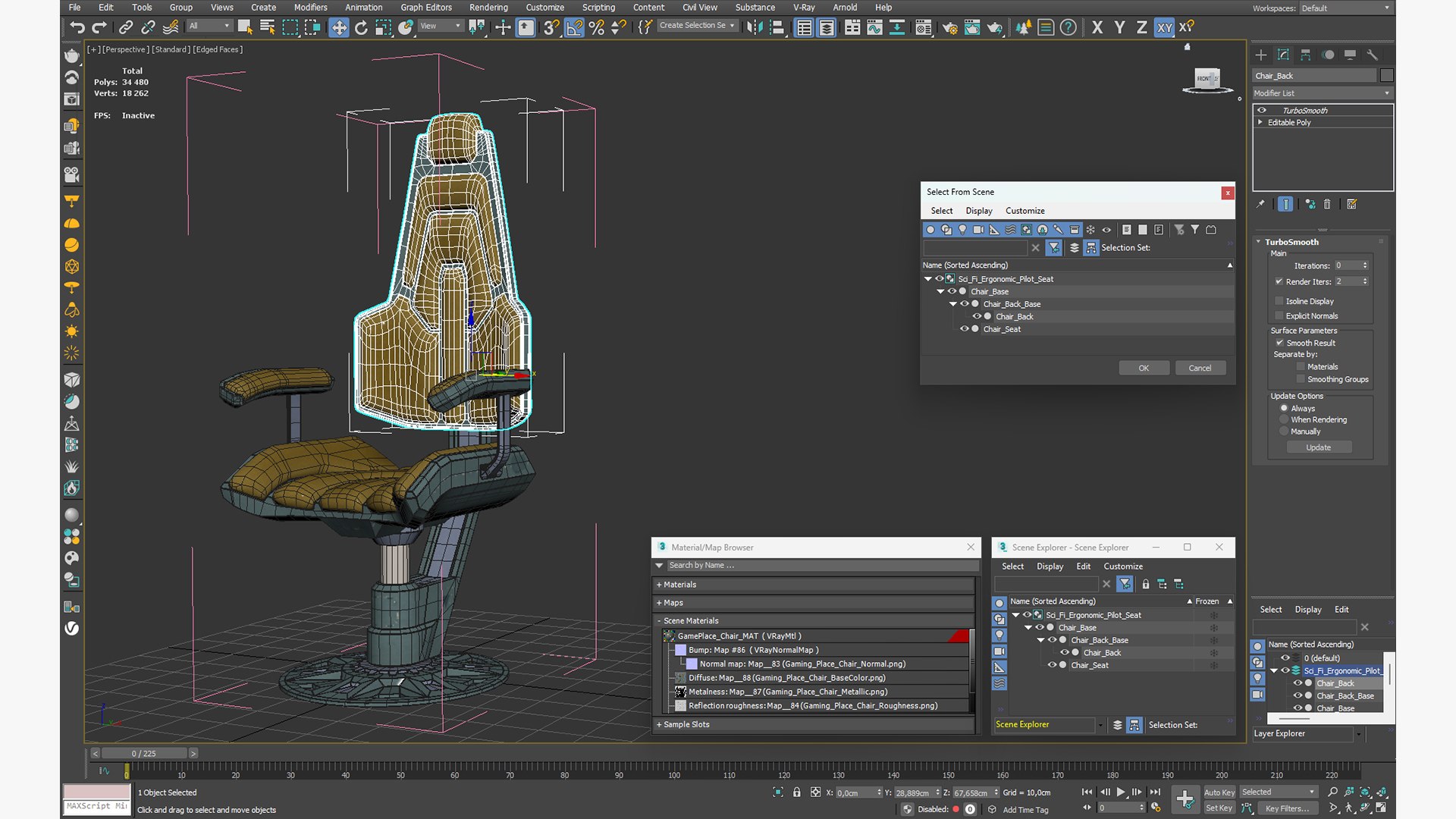This screenshot has height=819, width=1456.
Task: Restrict transform to XY plane
Action: [1164, 27]
